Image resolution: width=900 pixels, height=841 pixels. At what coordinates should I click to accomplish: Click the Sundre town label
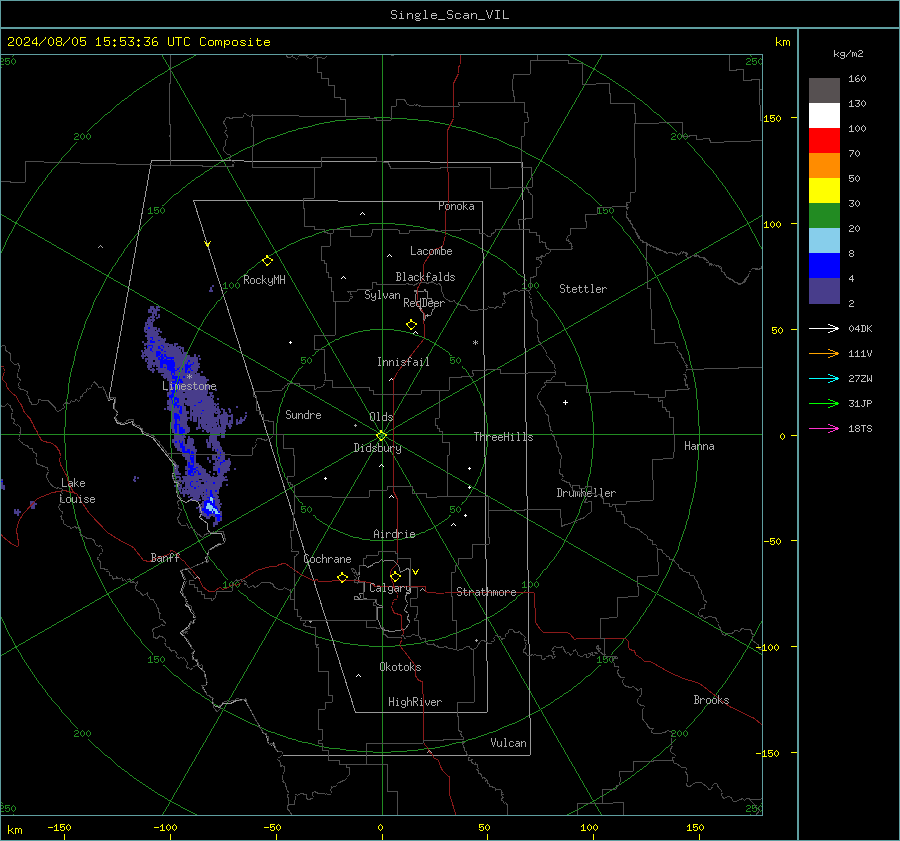(x=303, y=415)
